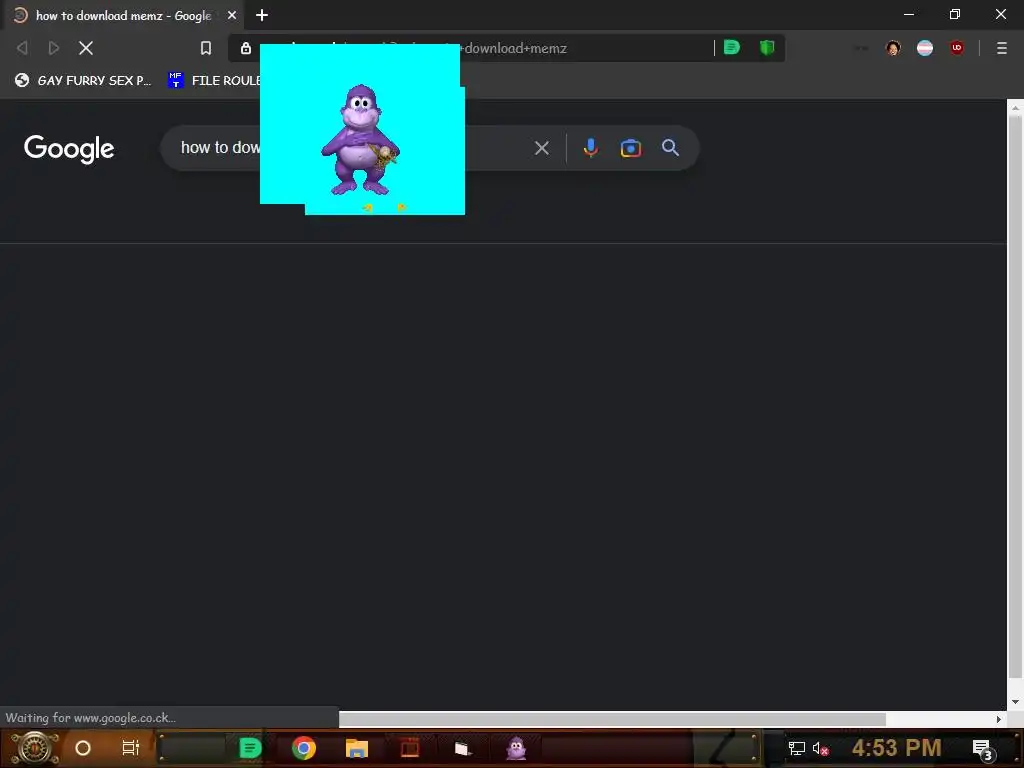1024x768 pixels.
Task: Click the trans flag extension icon
Action: tap(925, 48)
